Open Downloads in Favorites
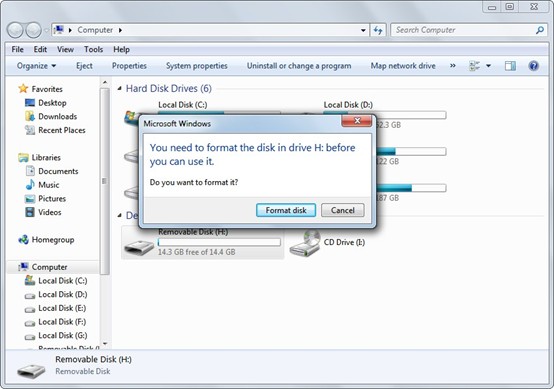Viewport: 554px width, 389px height. [x=57, y=117]
